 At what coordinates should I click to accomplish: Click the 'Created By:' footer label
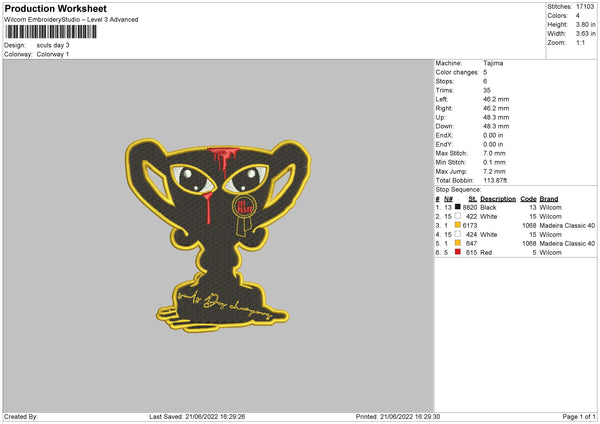pos(21,416)
